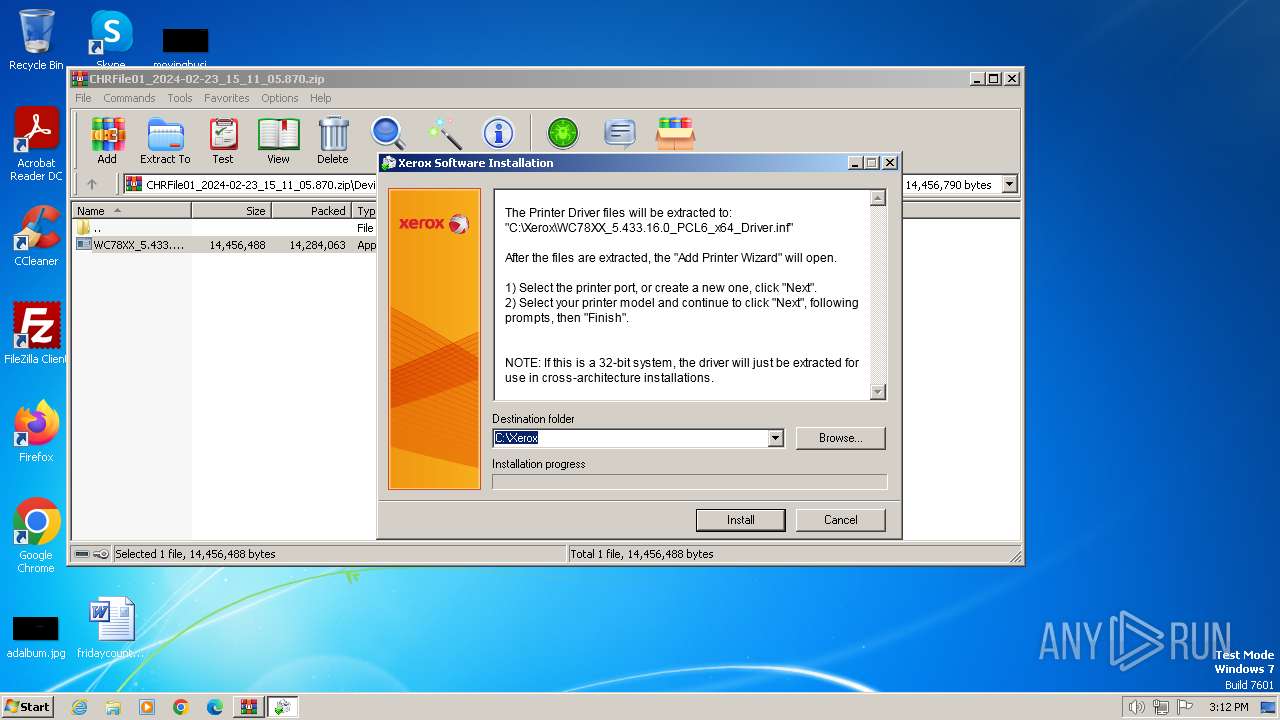Click the Wizard wand icon in WinRAR

coord(444,133)
